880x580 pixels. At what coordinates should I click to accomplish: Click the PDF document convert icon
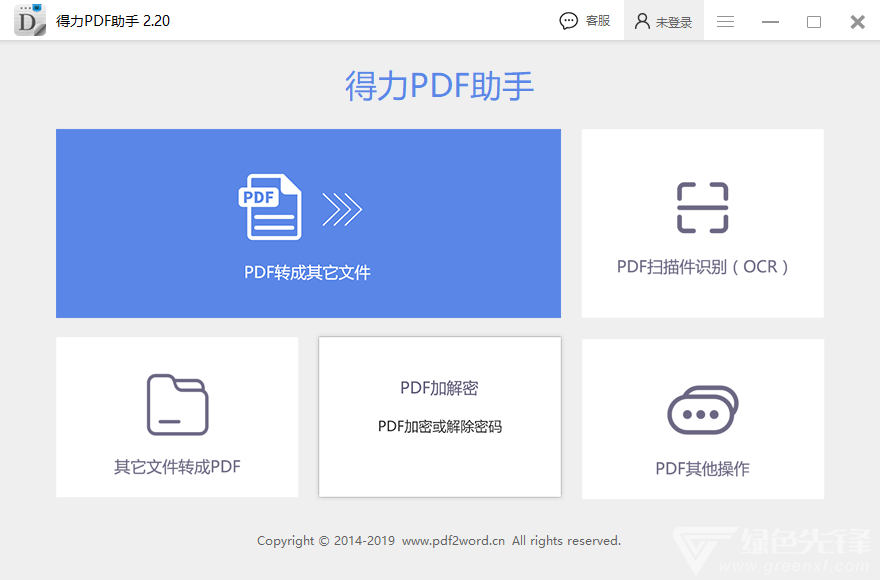coord(270,207)
